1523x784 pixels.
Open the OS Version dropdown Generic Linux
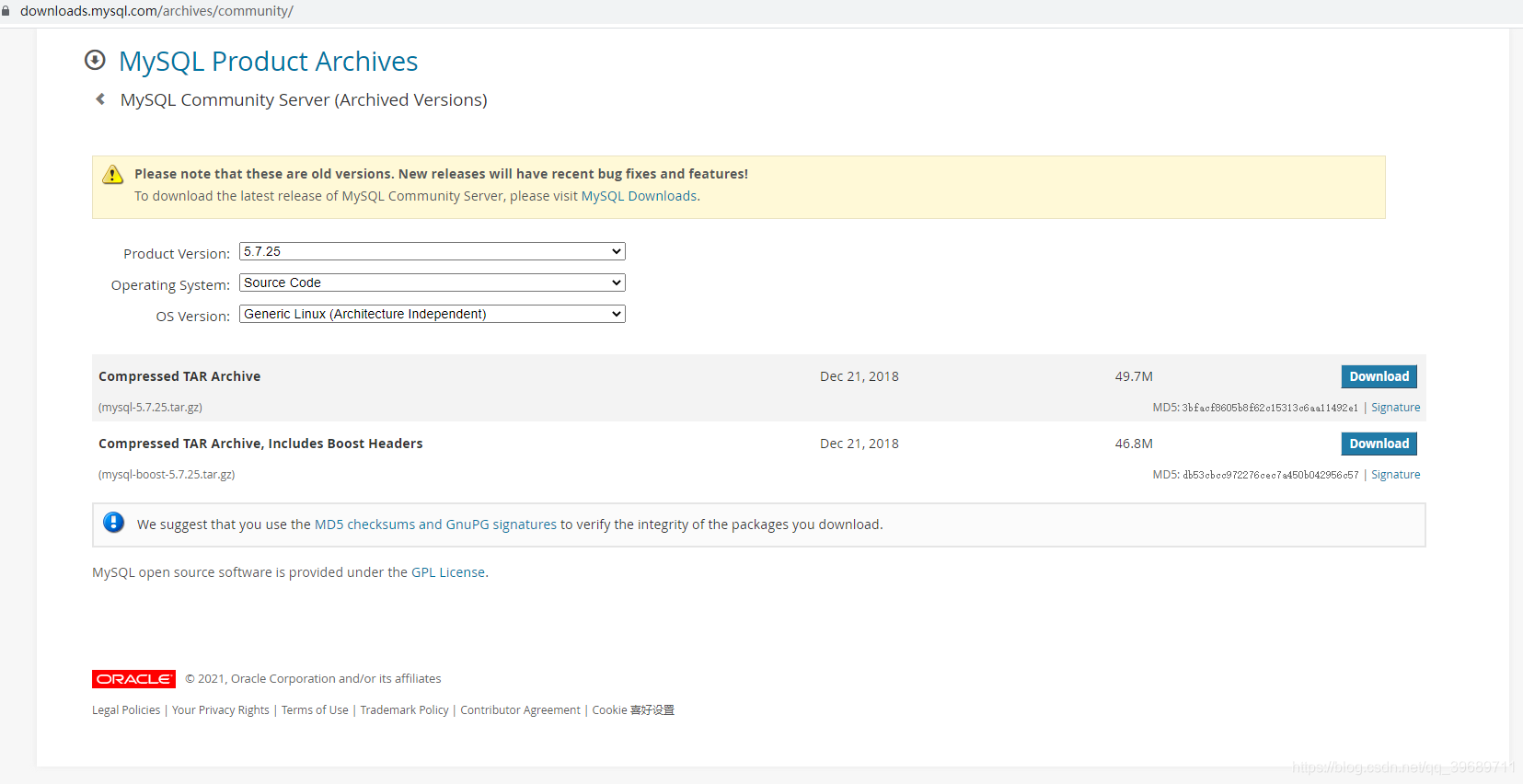click(433, 314)
